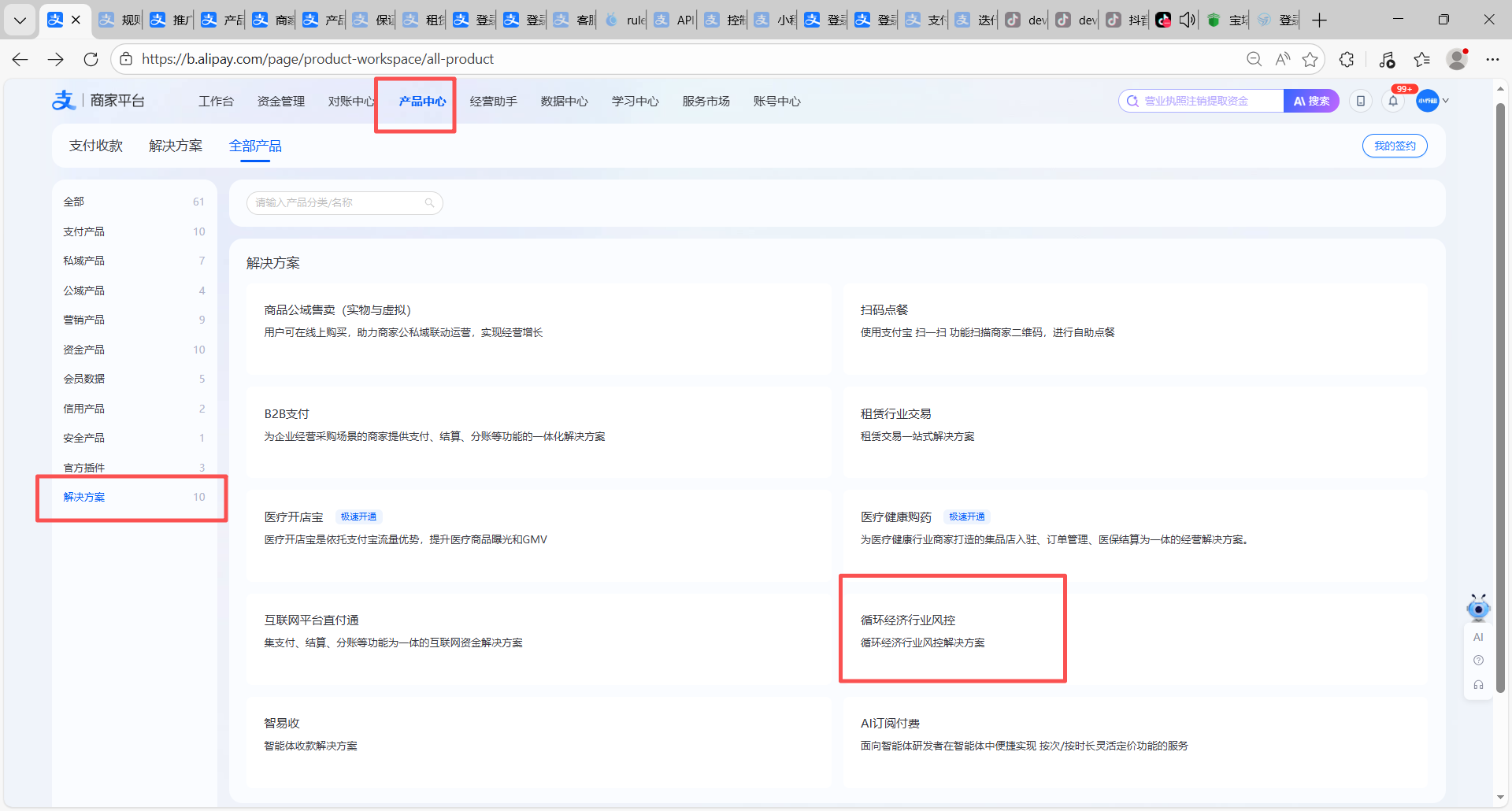Click the magnifier icon in product search box
The height and width of the screenshot is (811, 1512).
click(429, 203)
